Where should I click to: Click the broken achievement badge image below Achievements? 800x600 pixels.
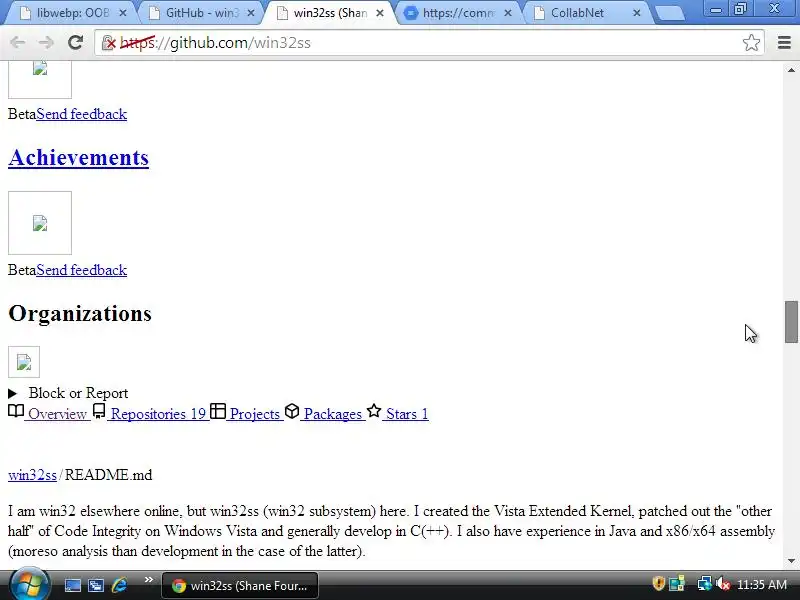pyautogui.click(x=40, y=223)
